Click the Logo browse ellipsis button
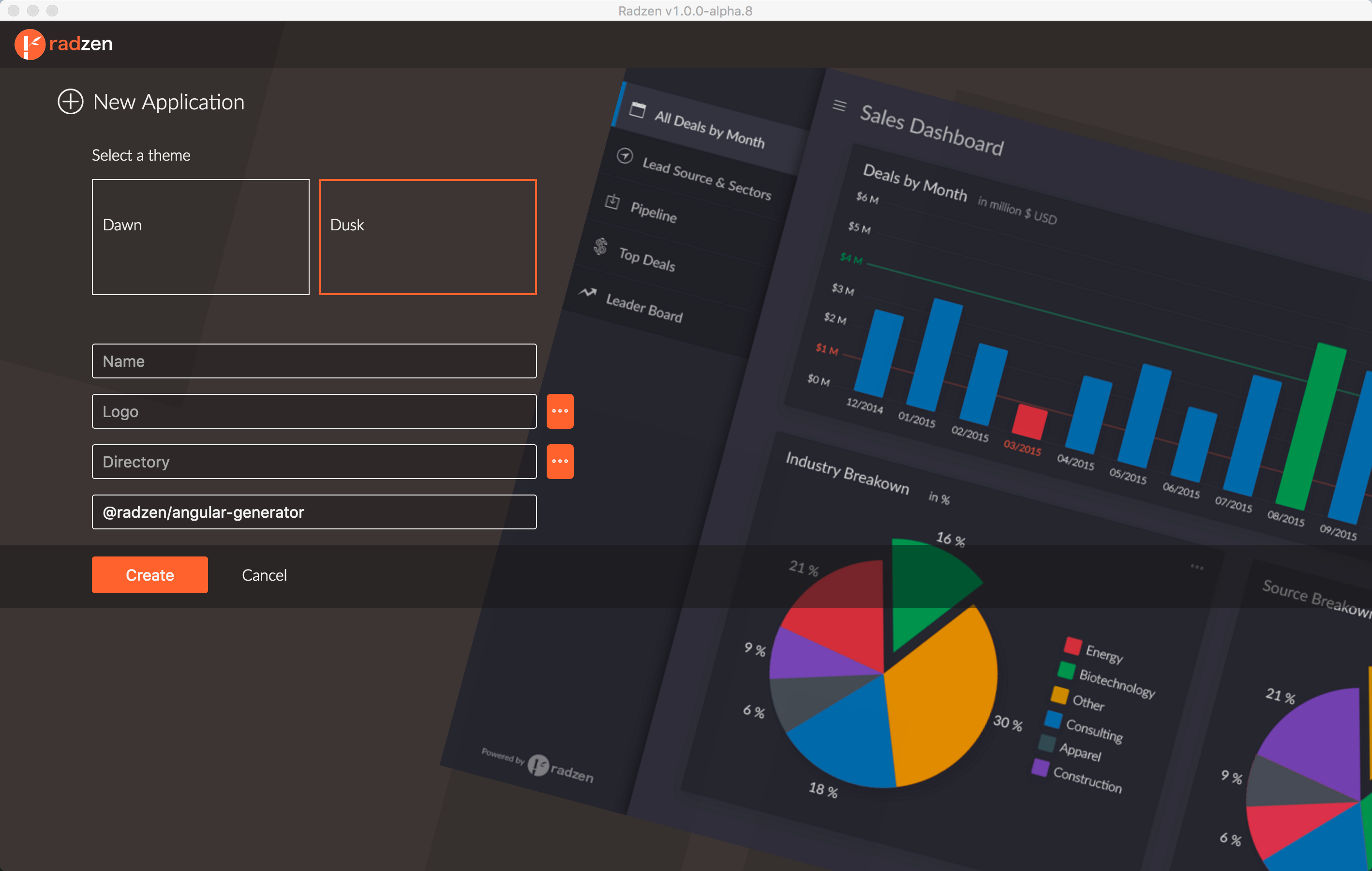Image resolution: width=1372 pixels, height=871 pixels. pos(560,411)
